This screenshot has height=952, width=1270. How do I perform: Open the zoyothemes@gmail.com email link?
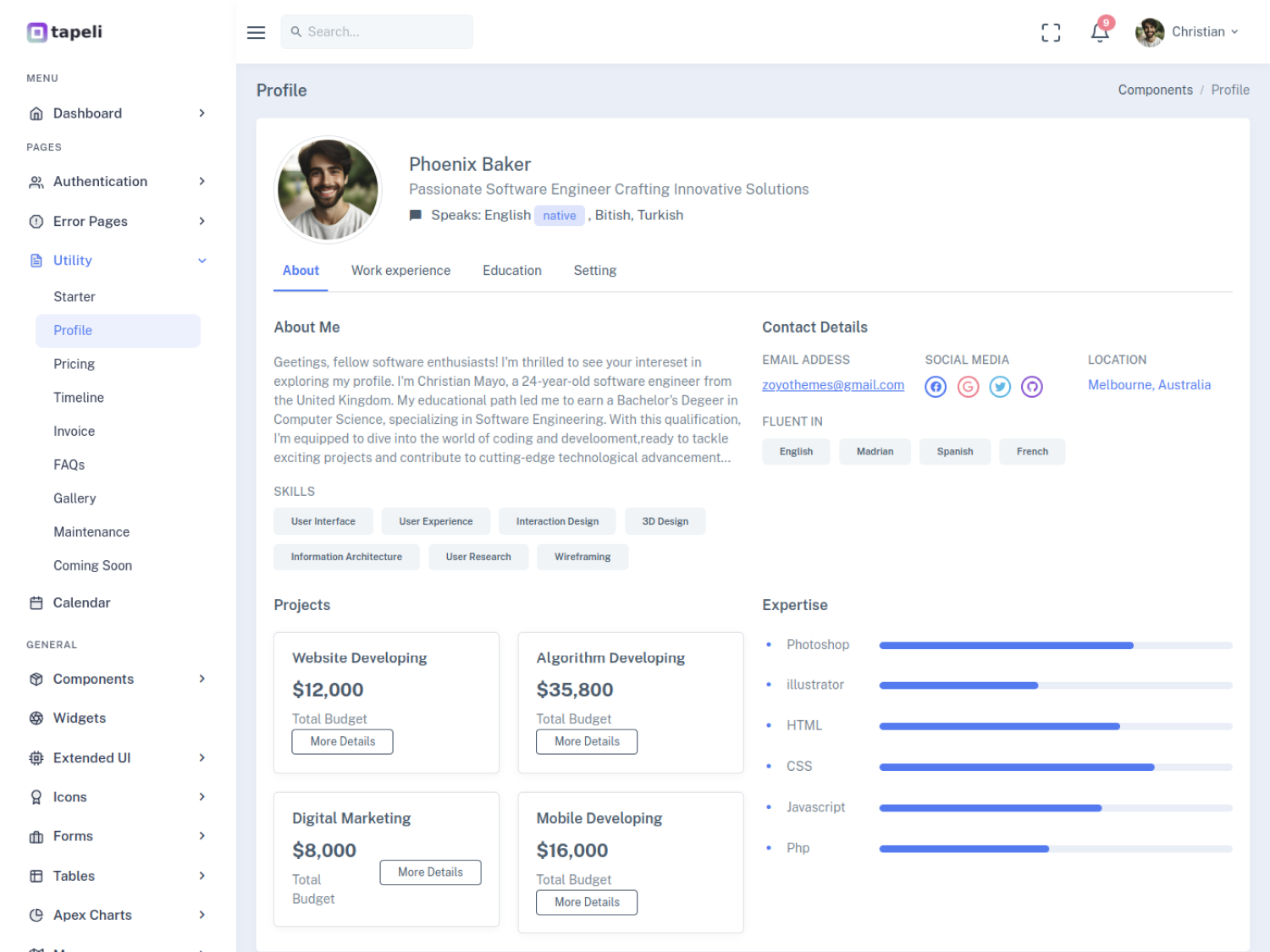pyautogui.click(x=833, y=385)
